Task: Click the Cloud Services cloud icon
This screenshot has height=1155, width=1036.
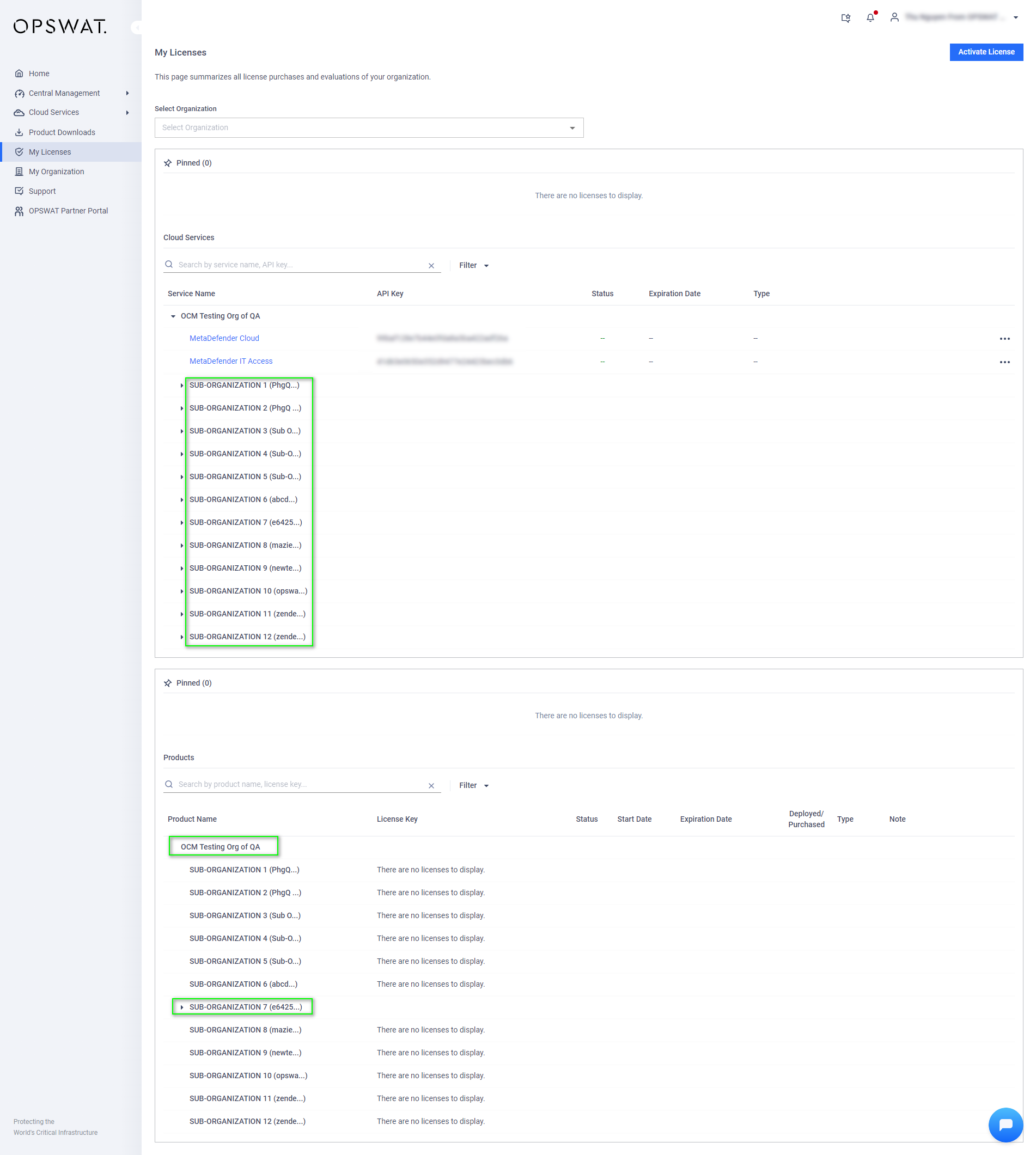Action: pos(19,113)
